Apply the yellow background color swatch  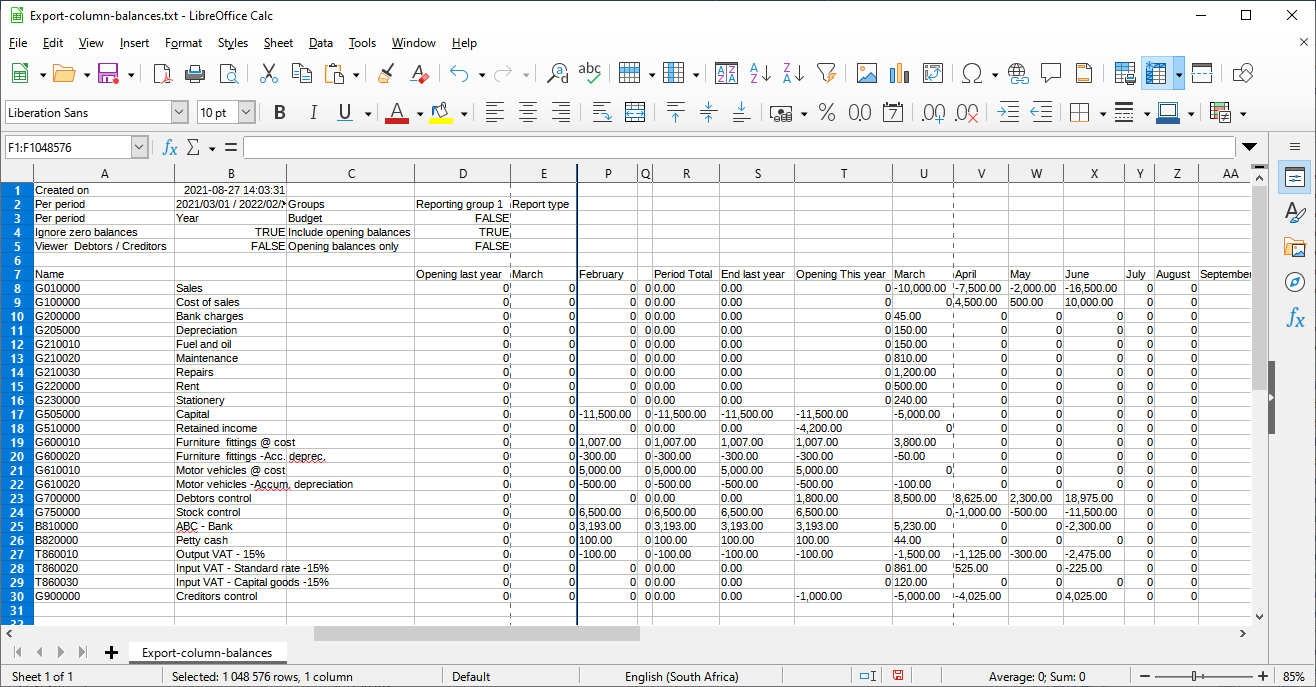tap(440, 113)
